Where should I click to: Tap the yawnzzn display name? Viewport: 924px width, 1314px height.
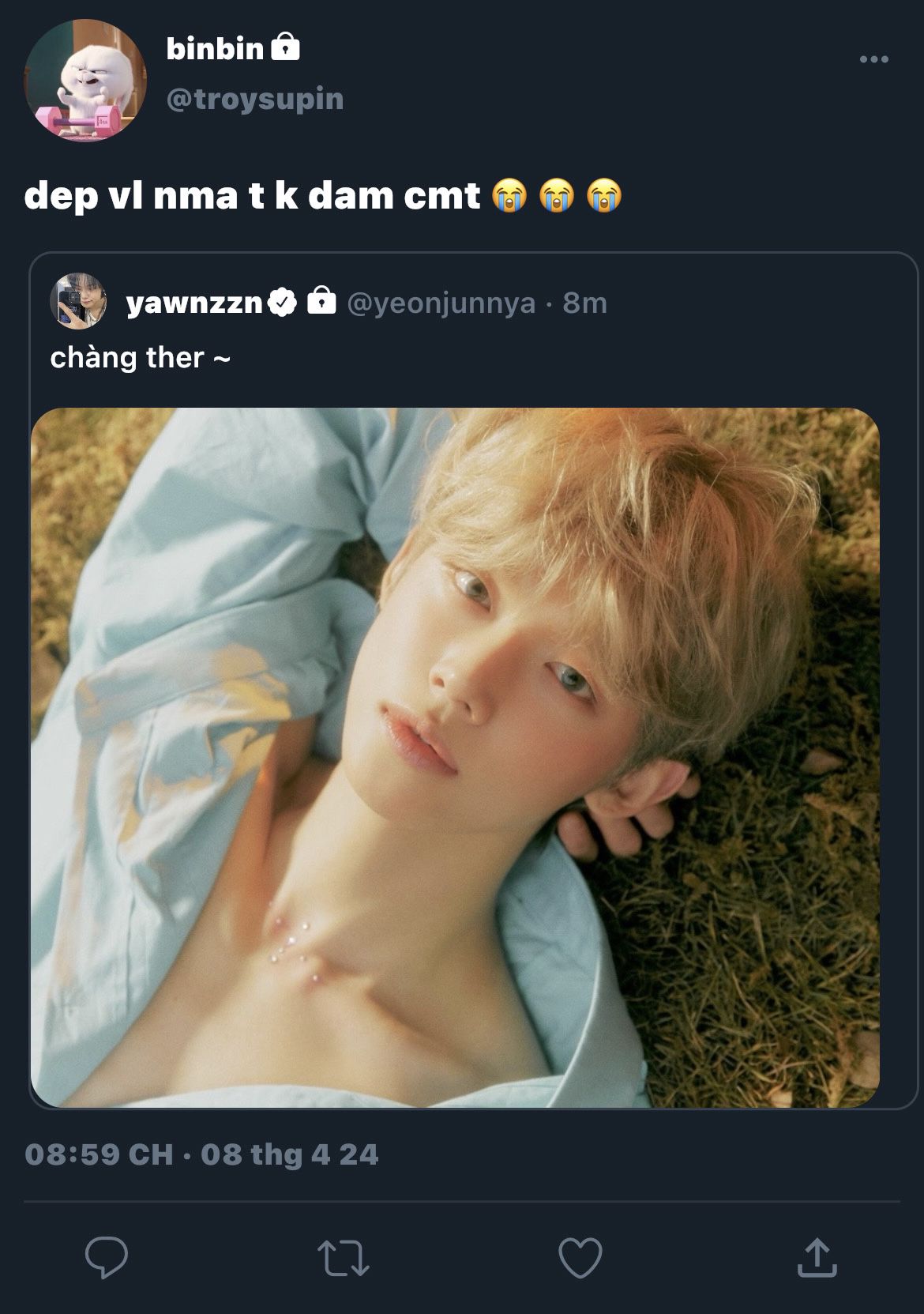tap(193, 303)
